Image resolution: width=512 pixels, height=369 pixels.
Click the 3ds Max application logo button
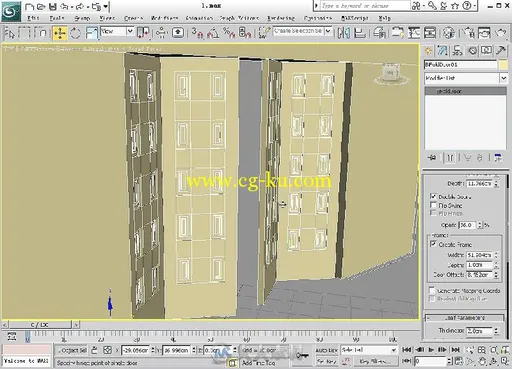(x=11, y=11)
